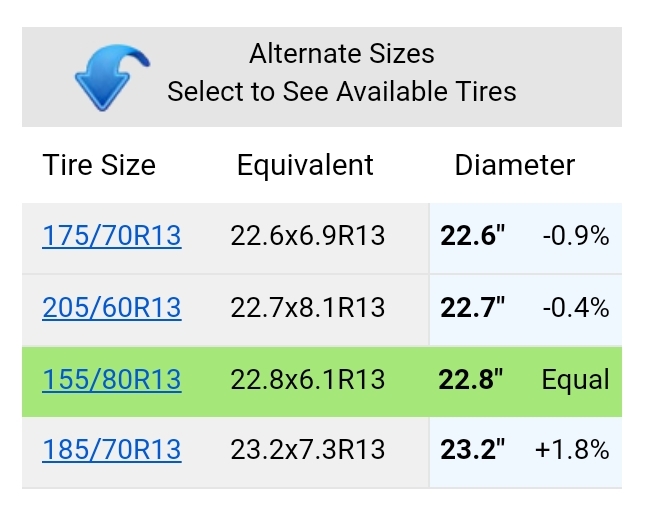Open the 185/70R13 tire size link
Viewport: 648px width, 514px height.
[x=112, y=450]
